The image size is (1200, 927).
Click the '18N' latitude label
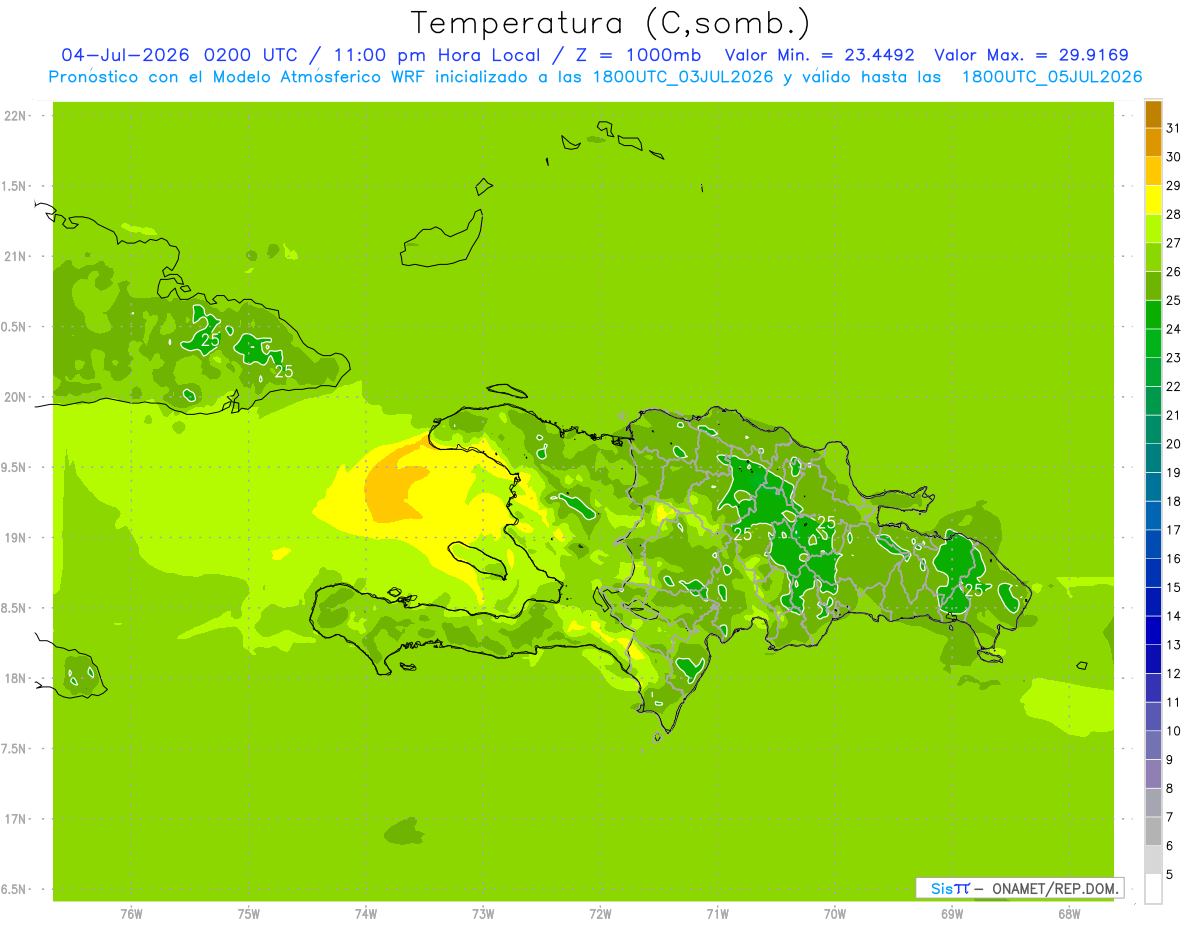(x=16, y=678)
